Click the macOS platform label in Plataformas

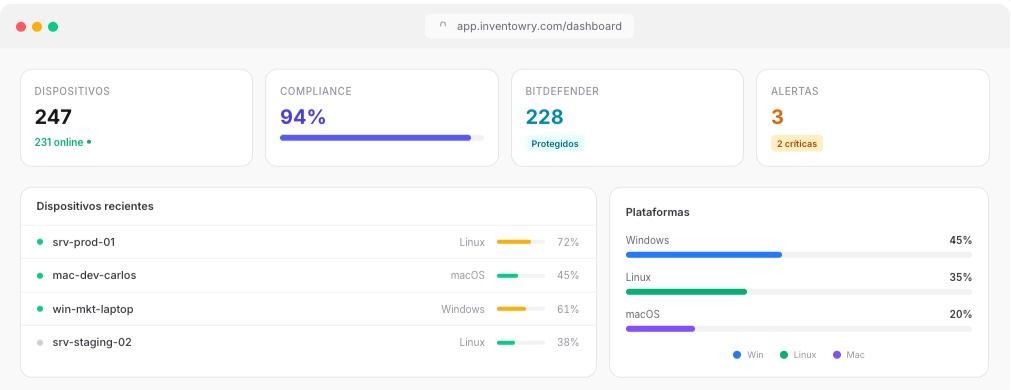click(643, 314)
